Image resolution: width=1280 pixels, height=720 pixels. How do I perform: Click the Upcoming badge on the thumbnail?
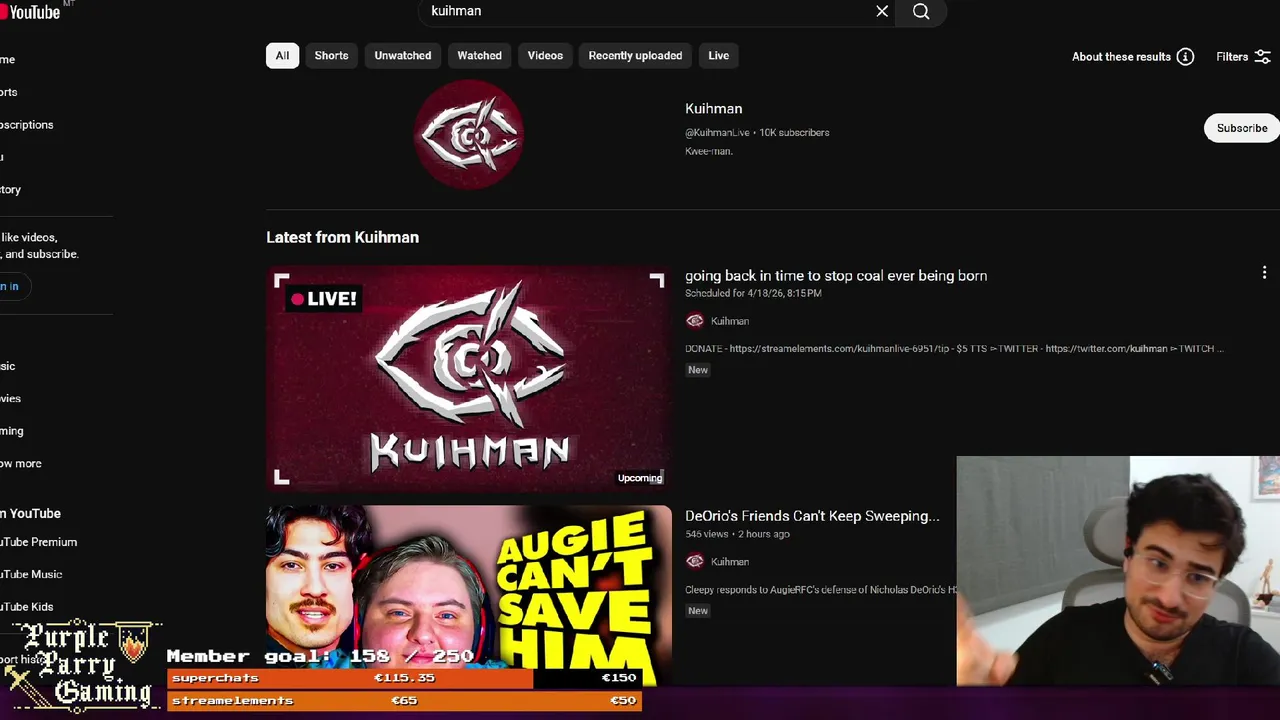point(640,478)
